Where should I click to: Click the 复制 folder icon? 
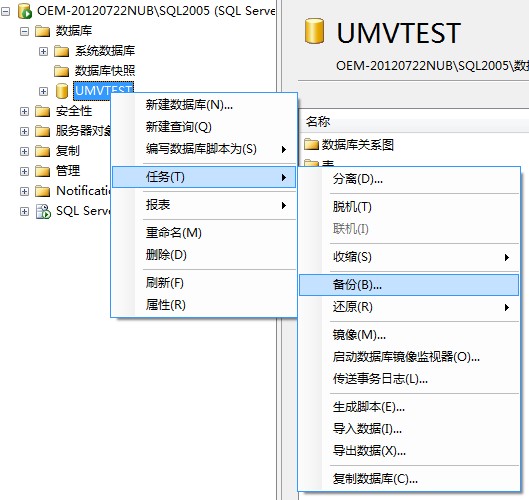(x=43, y=151)
